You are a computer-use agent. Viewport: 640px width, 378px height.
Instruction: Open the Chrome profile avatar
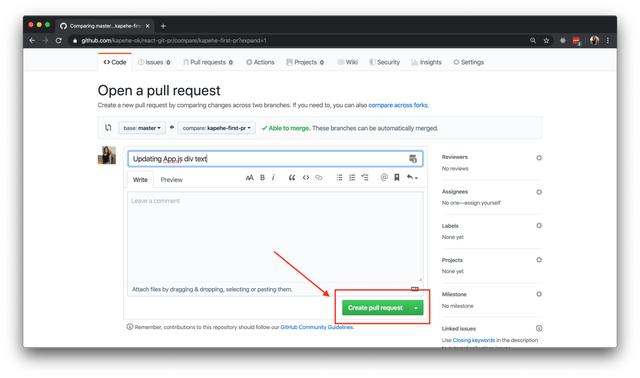click(x=594, y=40)
